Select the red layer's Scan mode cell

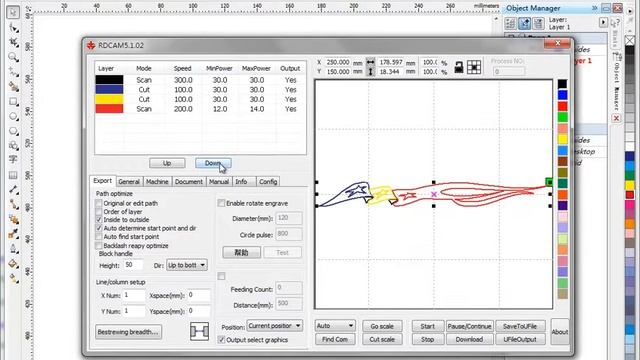144,109
